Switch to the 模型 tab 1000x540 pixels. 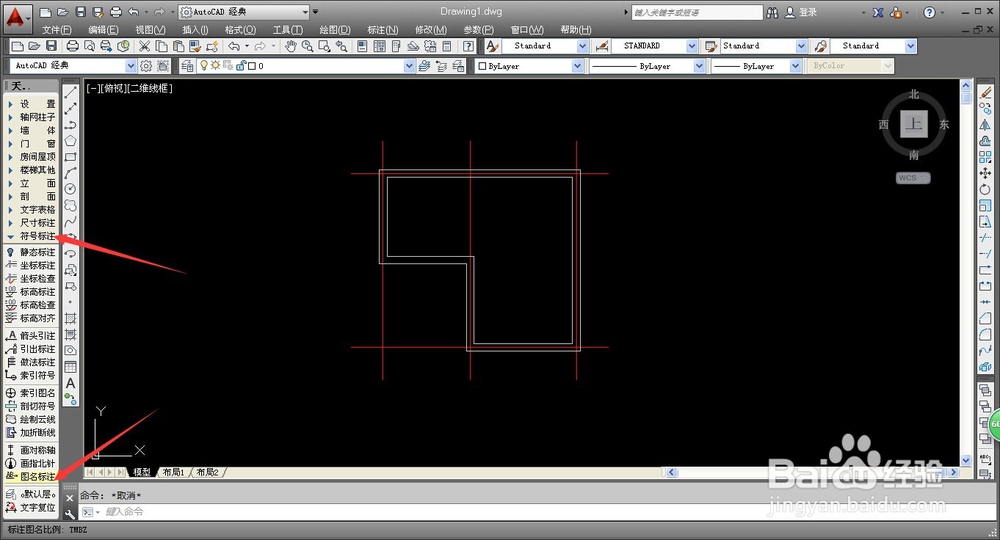click(x=142, y=472)
